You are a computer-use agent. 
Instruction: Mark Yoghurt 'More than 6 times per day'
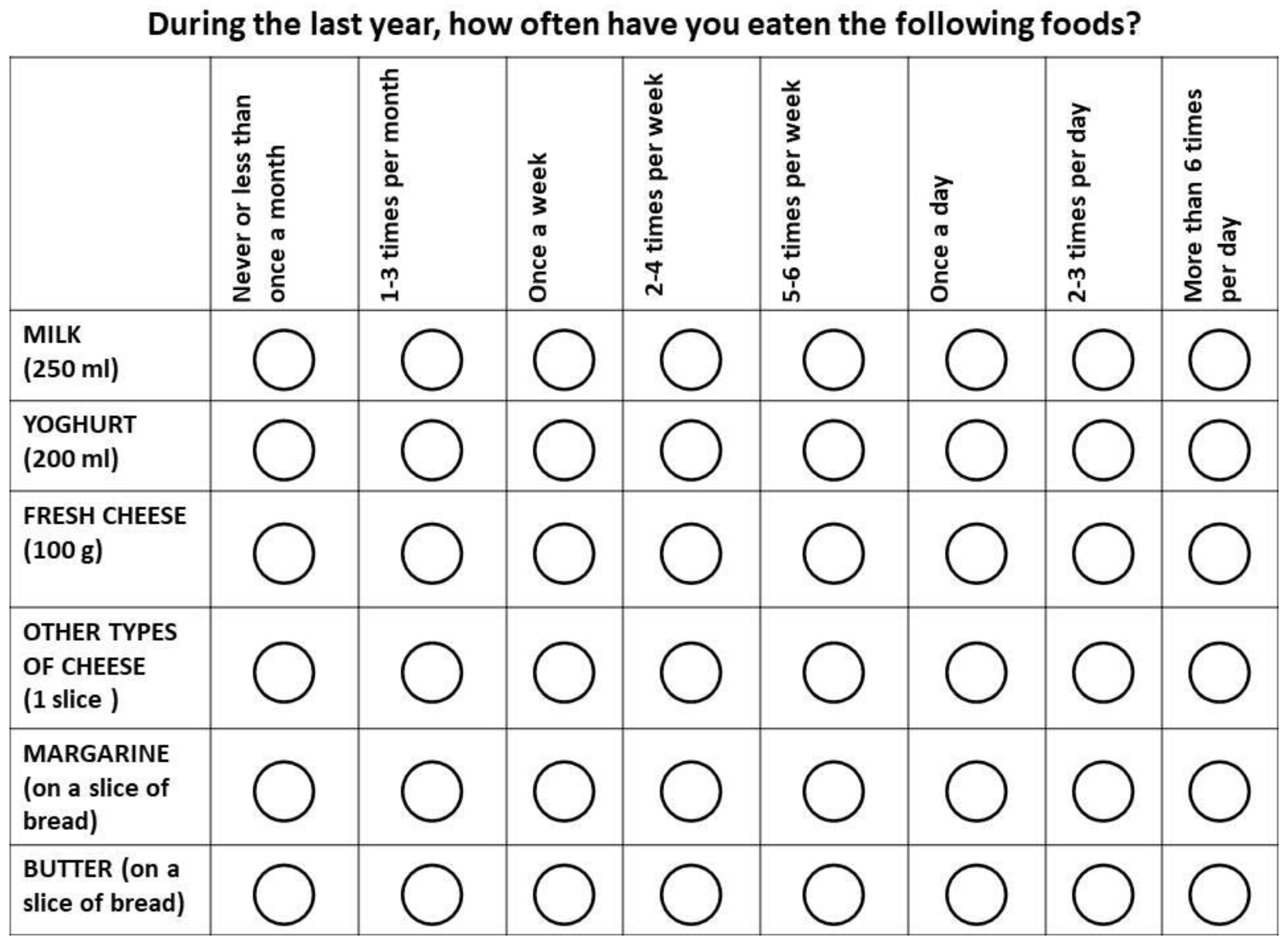click(1219, 450)
